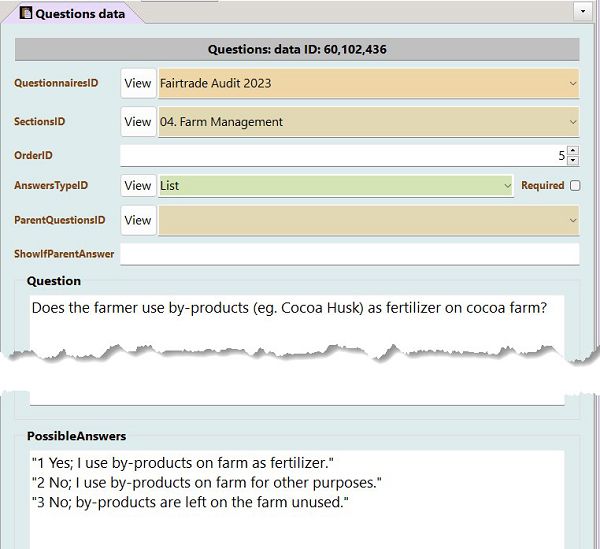Screen dimensions: 600x549
Task: Expand the Fairtrade Audit 2023 dropdown
Action: tap(572, 83)
